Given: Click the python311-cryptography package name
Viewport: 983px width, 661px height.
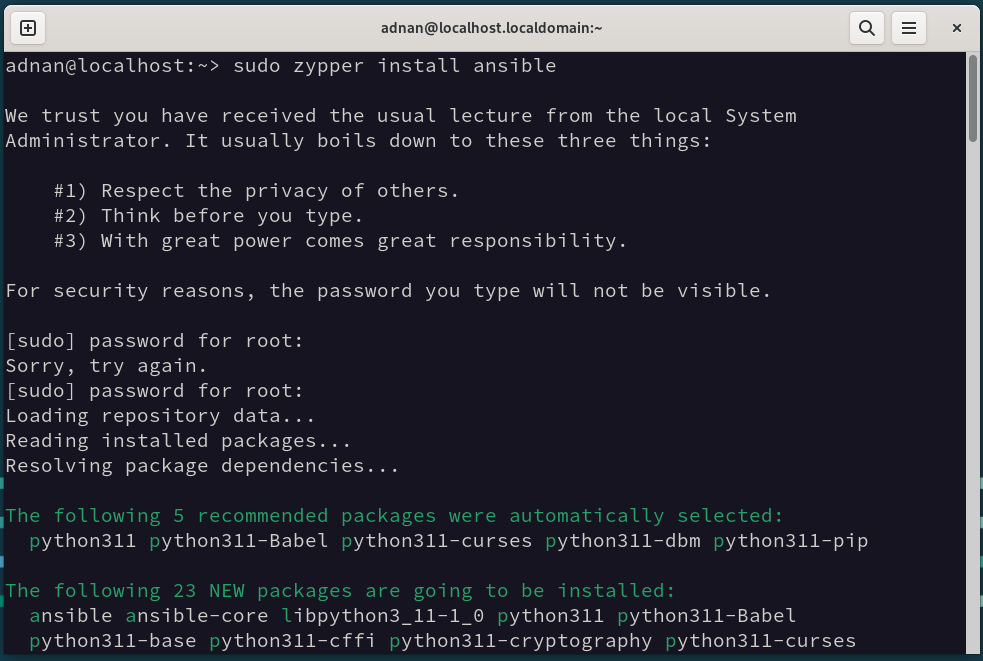Looking at the screenshot, I should click(520, 641).
